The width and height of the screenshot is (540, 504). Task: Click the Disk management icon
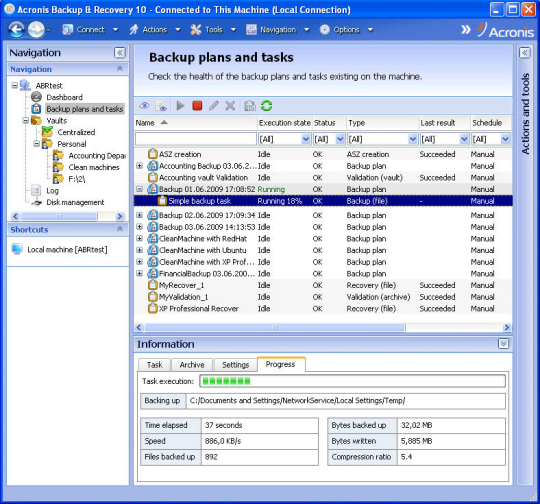point(37,202)
